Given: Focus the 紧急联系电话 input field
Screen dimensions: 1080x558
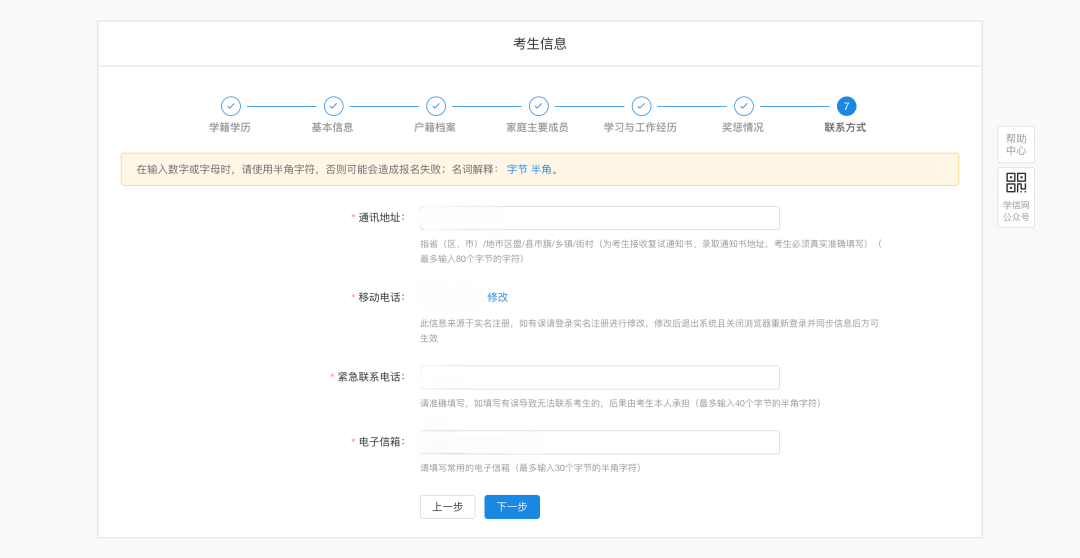Looking at the screenshot, I should tap(599, 377).
